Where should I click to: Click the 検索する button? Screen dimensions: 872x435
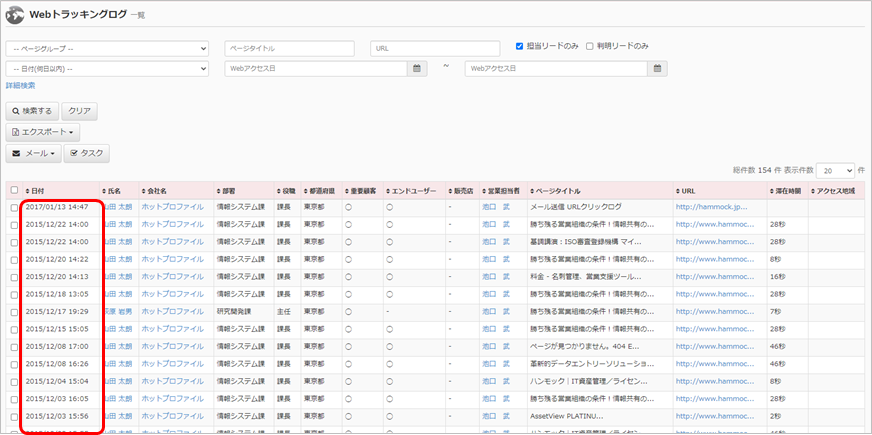click(x=32, y=111)
